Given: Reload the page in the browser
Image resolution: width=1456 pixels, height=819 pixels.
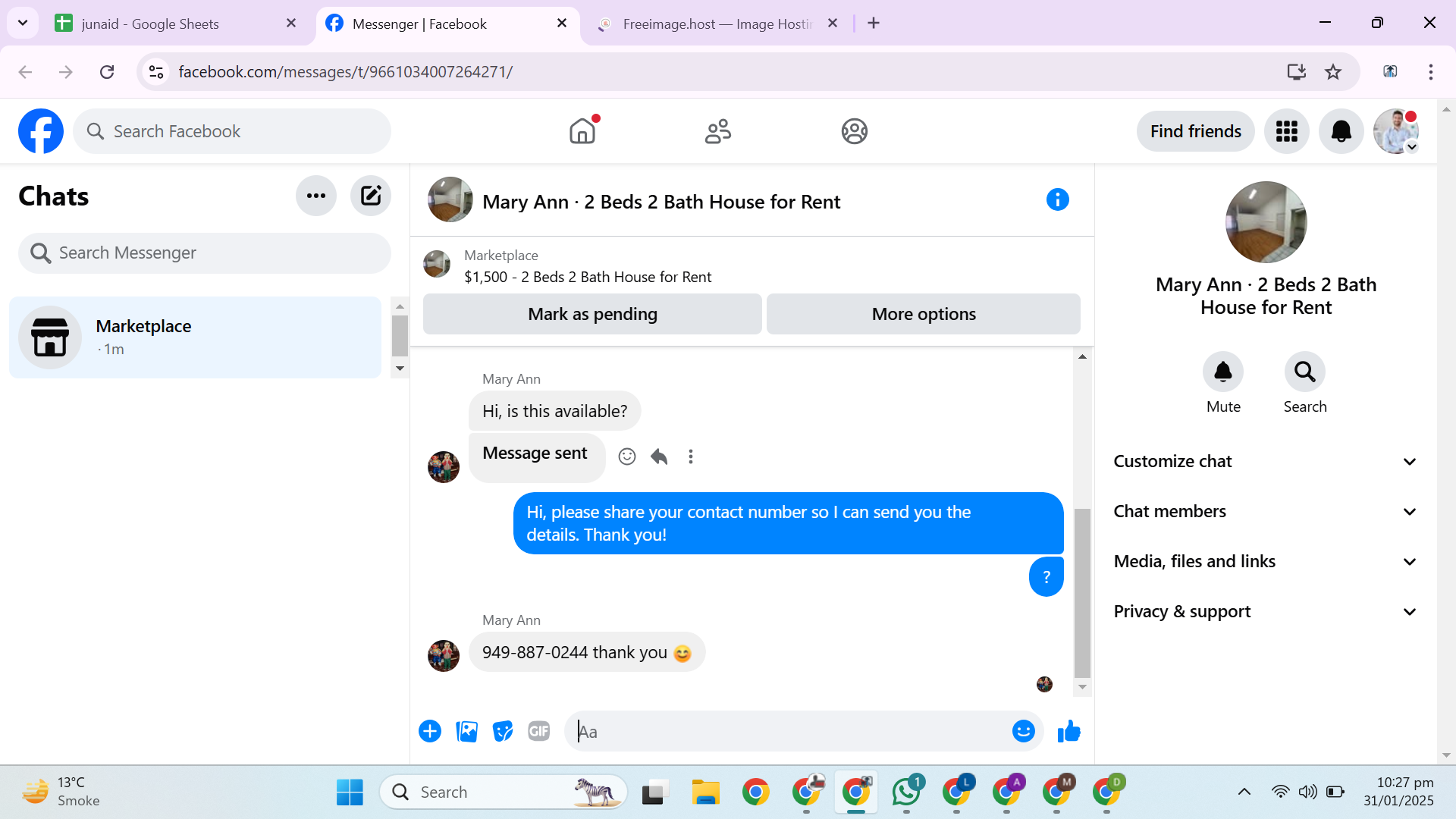Looking at the screenshot, I should tap(107, 72).
